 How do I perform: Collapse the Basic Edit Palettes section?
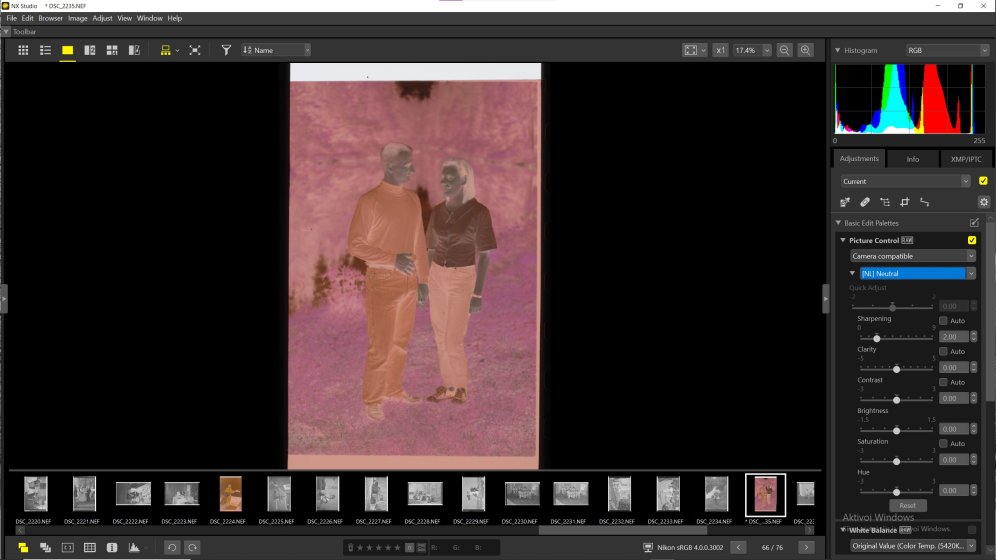pyautogui.click(x=838, y=223)
